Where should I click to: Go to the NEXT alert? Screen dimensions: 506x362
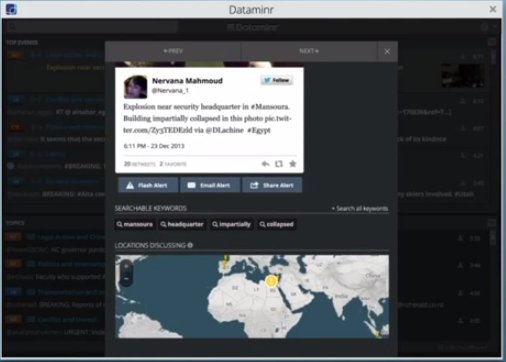pos(309,51)
